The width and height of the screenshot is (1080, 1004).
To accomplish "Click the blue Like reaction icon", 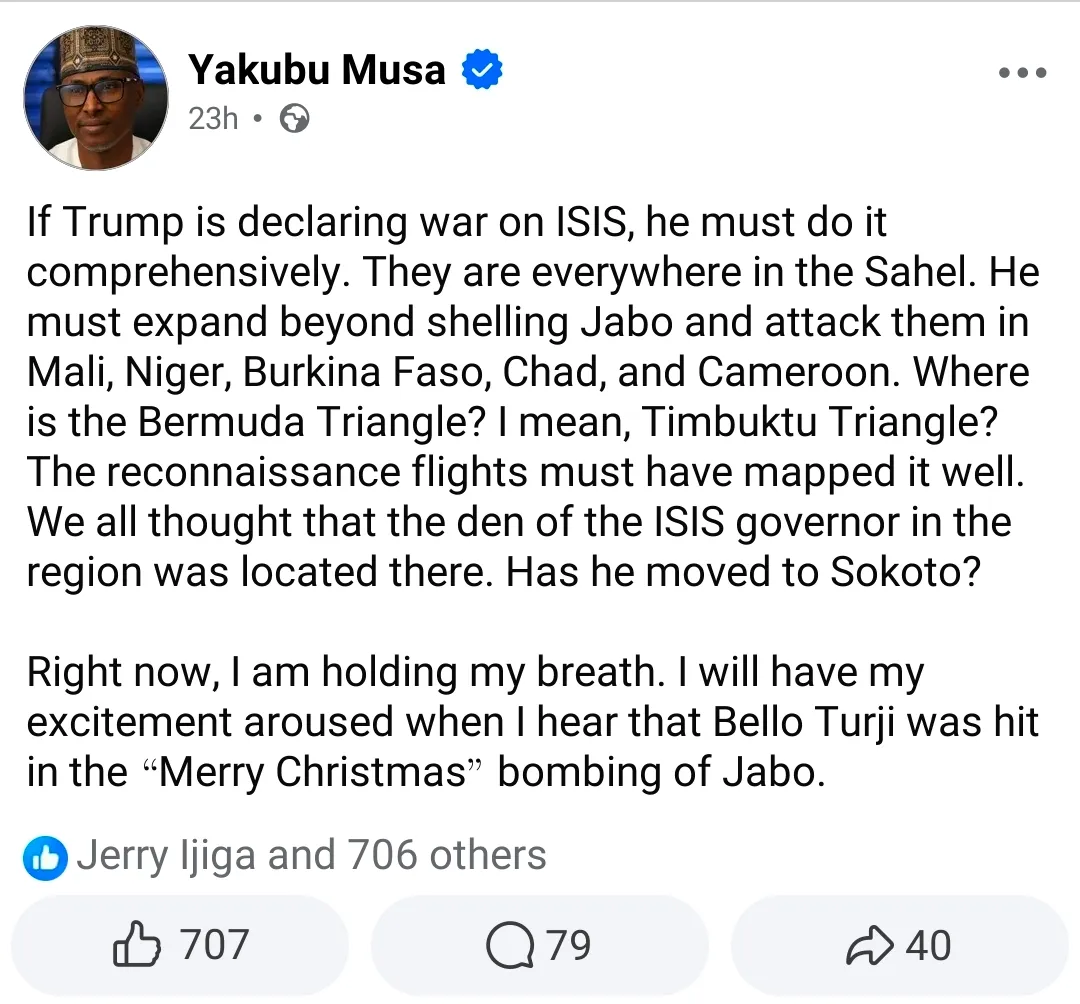I will point(46,857).
